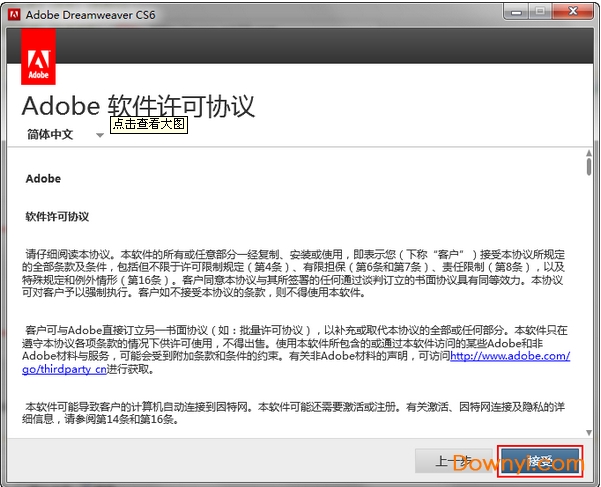Open the http://www.adobe.com/ third-party link

pyautogui.click(x=509, y=355)
